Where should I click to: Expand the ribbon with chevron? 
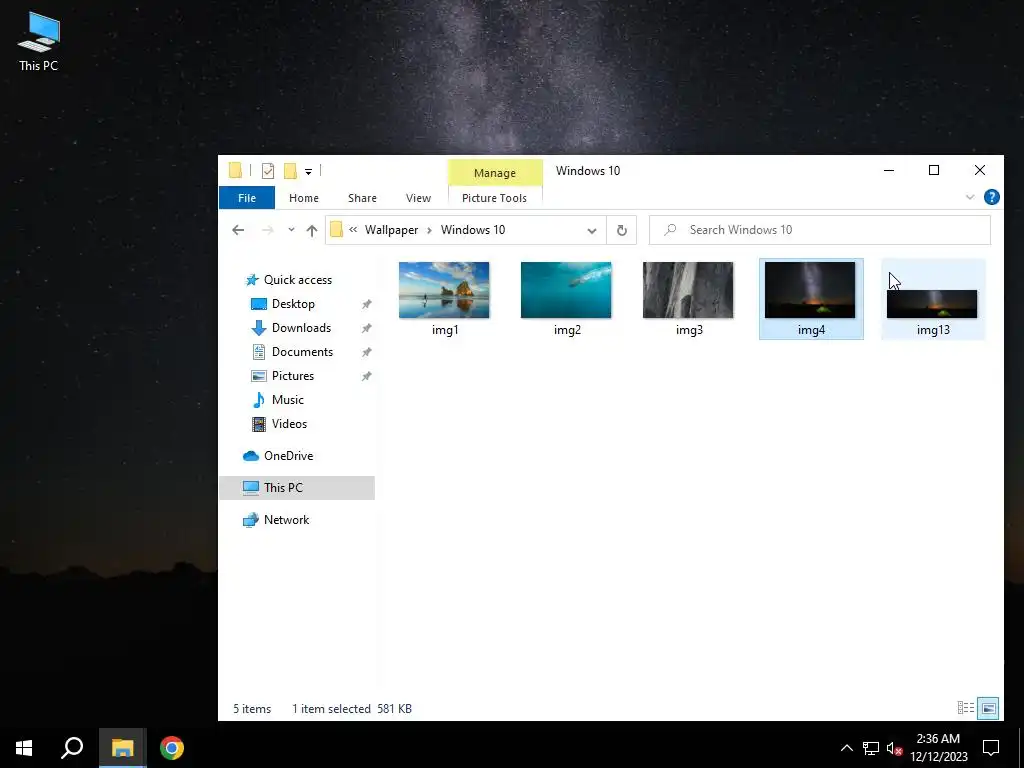[970, 197]
